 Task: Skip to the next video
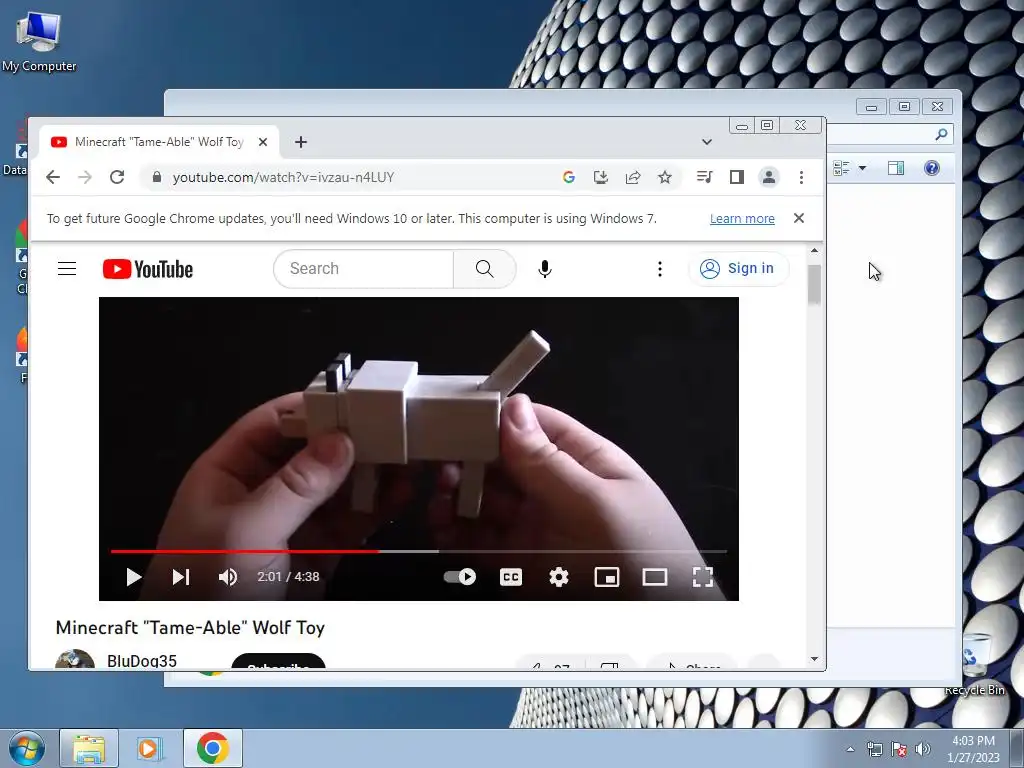[181, 577]
